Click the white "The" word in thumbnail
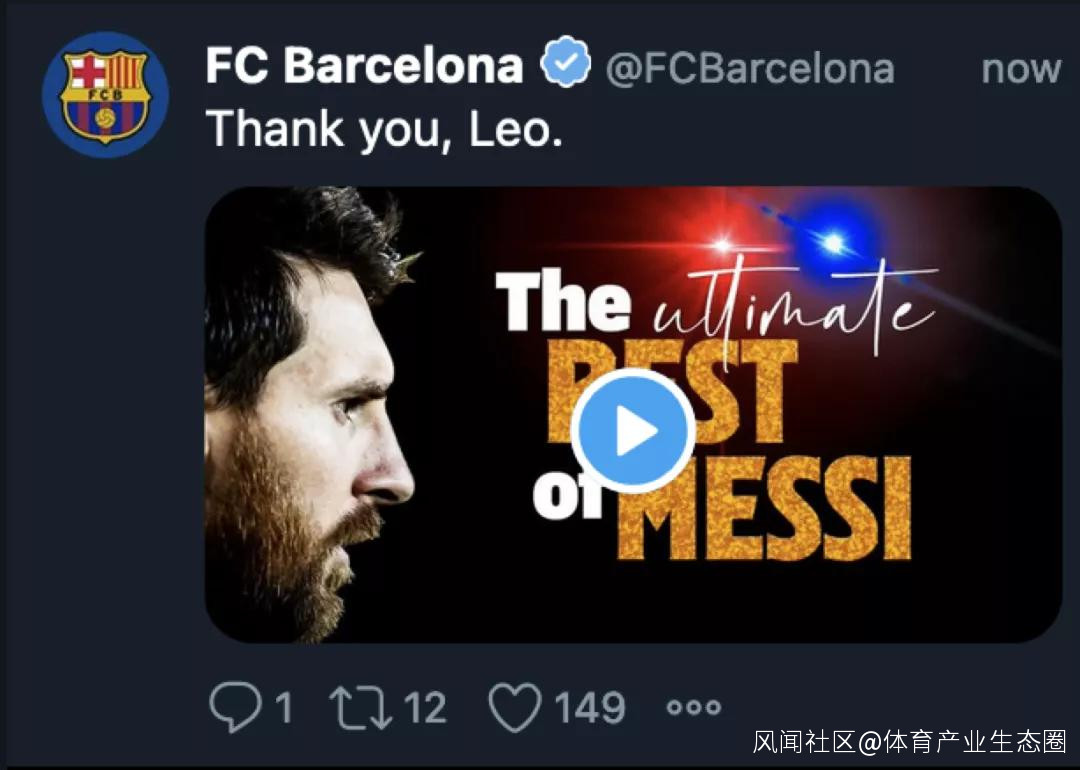Viewport: 1080px width, 770px height. tap(562, 303)
